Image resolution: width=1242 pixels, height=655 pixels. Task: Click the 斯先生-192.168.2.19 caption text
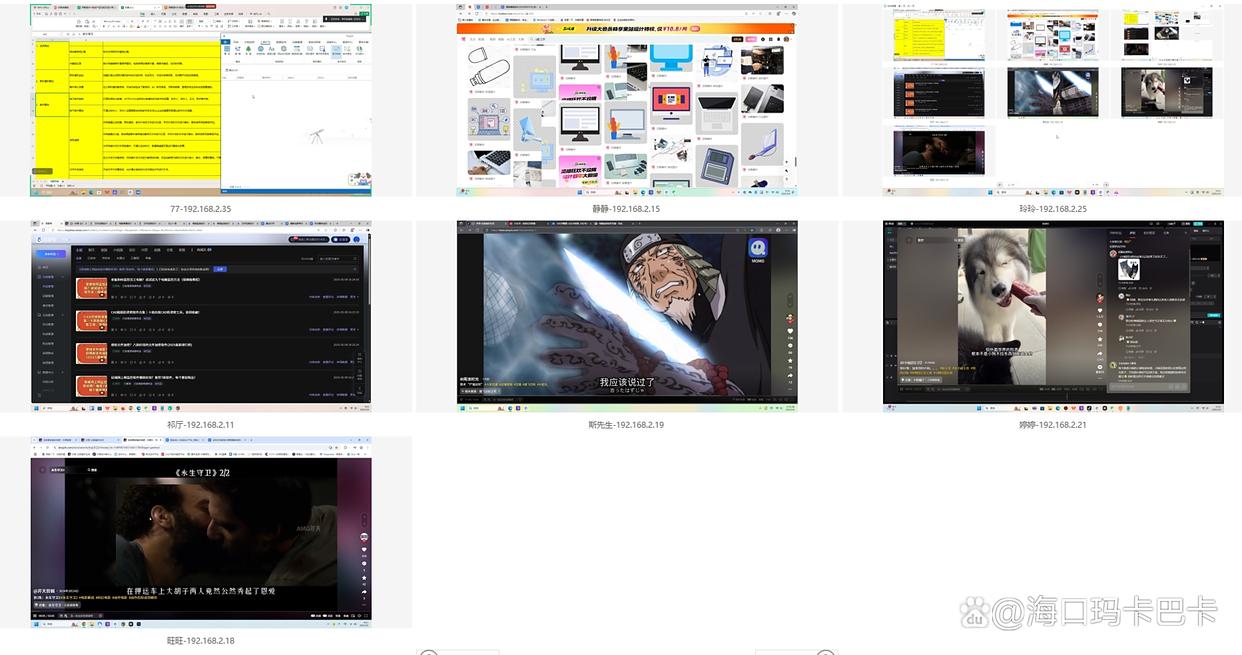point(627,425)
